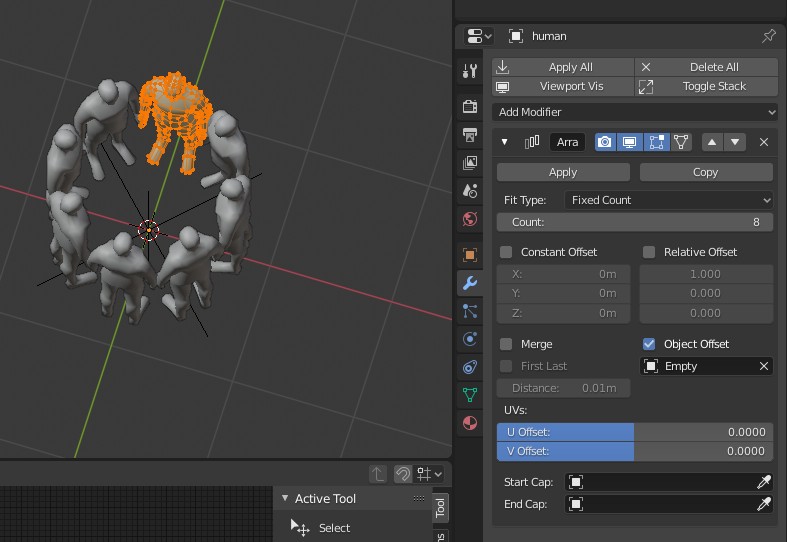787x542 pixels.
Task: Remove the Array modifier
Action: (x=764, y=142)
